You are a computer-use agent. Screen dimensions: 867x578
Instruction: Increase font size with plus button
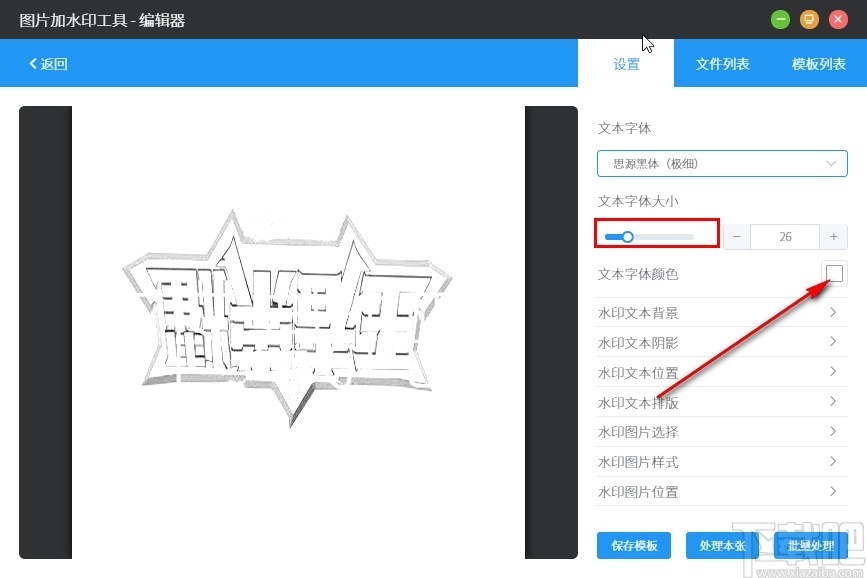point(833,236)
